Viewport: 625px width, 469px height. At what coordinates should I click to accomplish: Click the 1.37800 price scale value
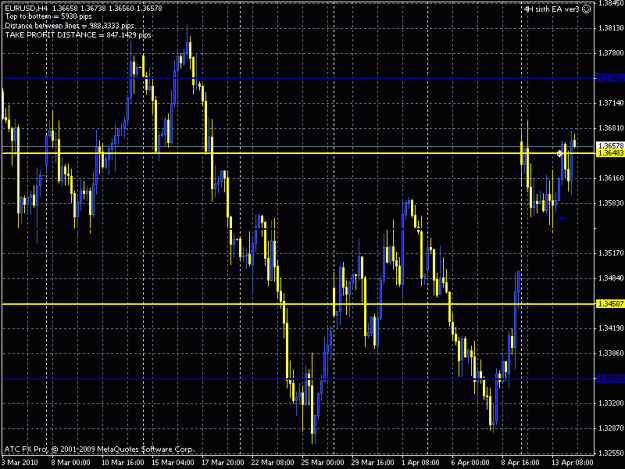(x=610, y=53)
